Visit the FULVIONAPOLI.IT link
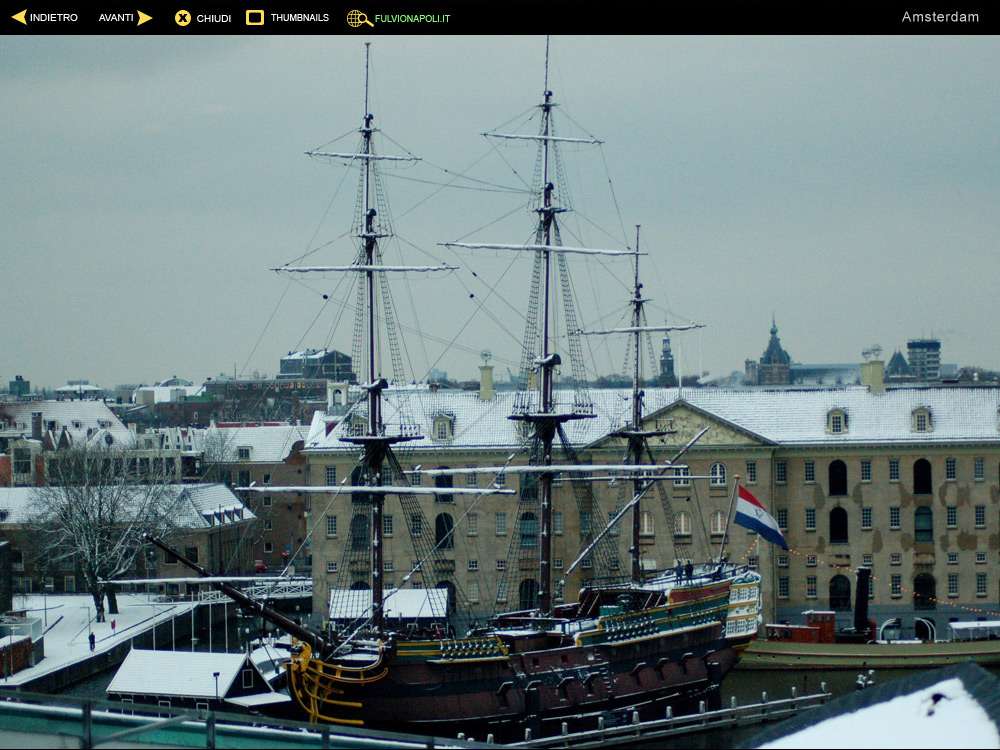1000x750 pixels. pyautogui.click(x=412, y=18)
